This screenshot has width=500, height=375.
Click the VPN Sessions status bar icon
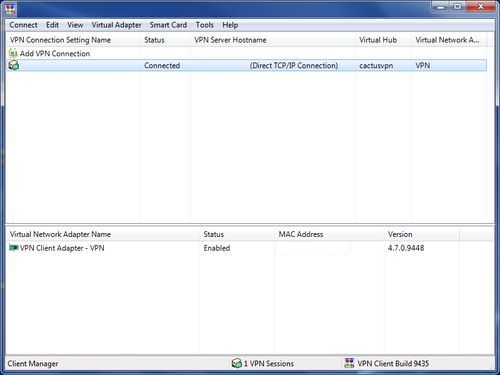(x=236, y=363)
